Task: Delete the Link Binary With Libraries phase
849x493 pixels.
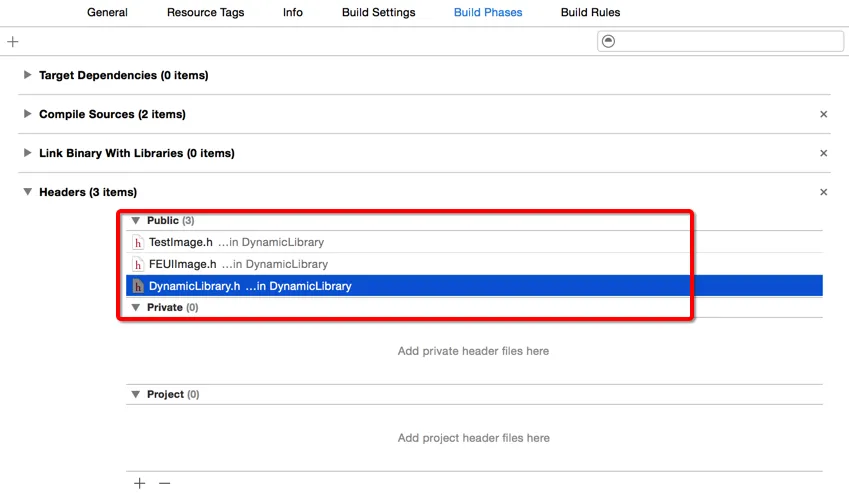Action: coord(824,153)
